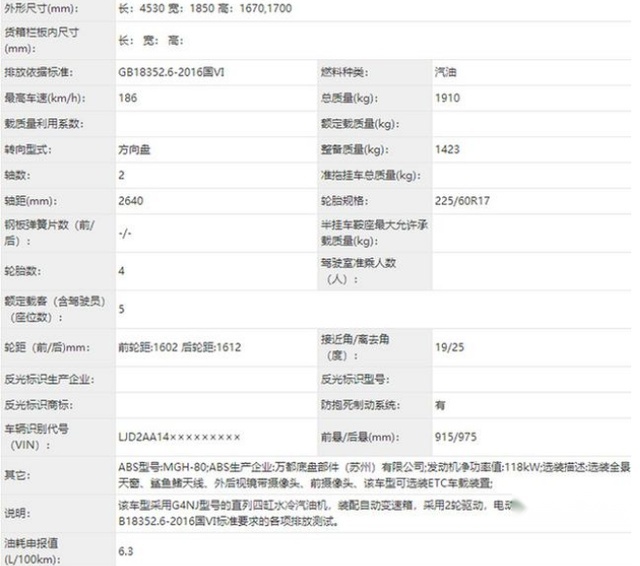
Task: Select the label 外形尺寸(mm):
Action: coord(41,8)
